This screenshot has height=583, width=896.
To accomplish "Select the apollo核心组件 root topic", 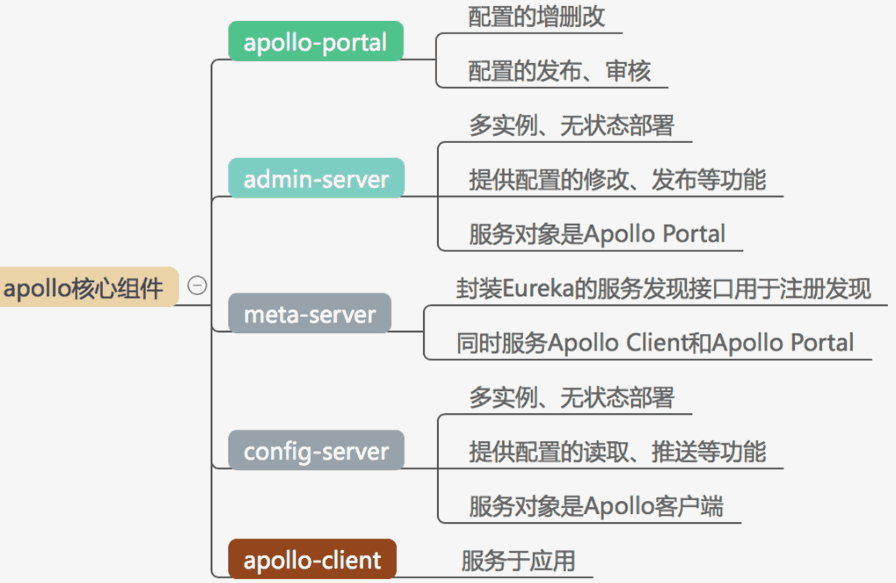I will pos(89,287).
